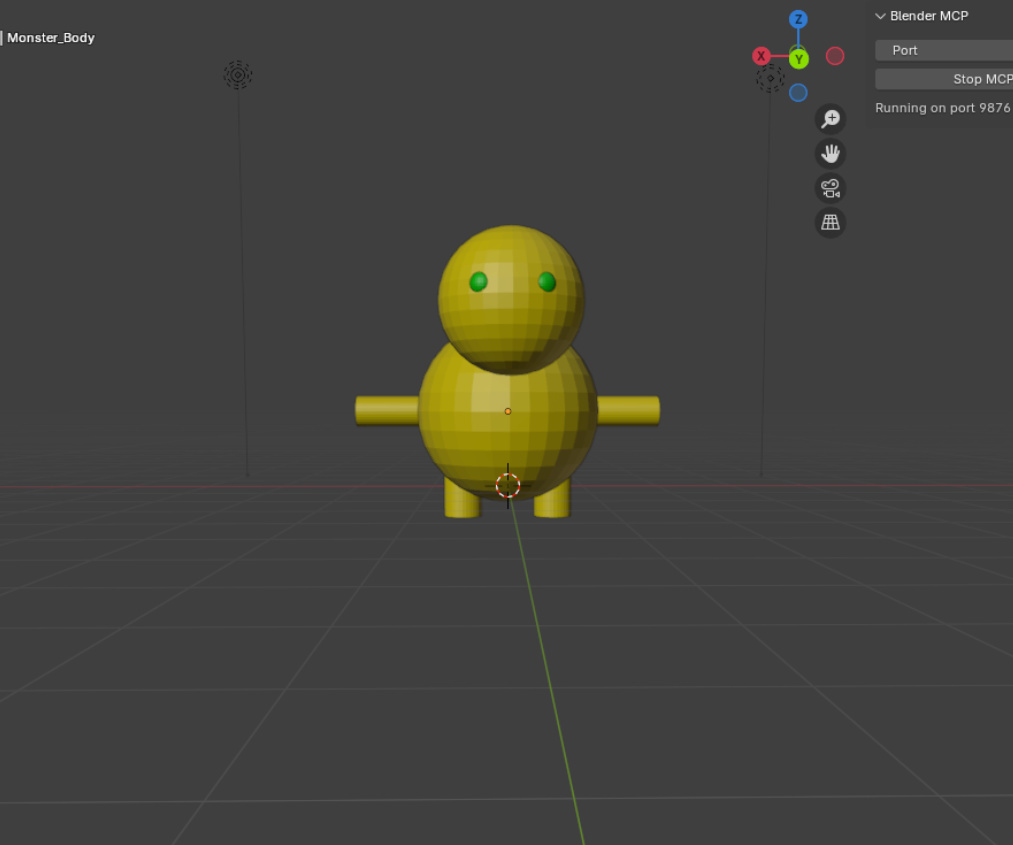This screenshot has height=845, width=1013.
Task: Click the green Y axis gizmo handle
Action: pyautogui.click(x=798, y=60)
